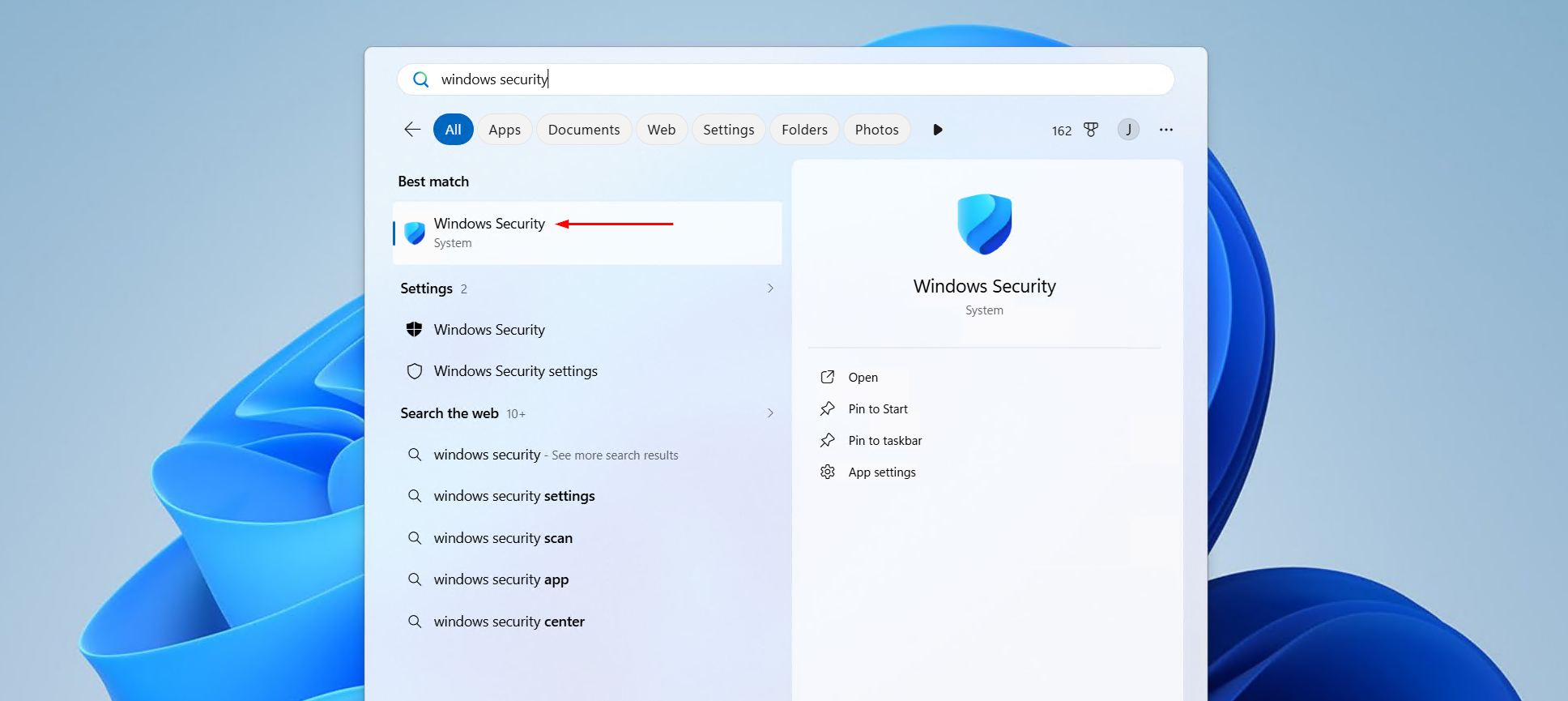Select the All filter tab
Image resolution: width=1568 pixels, height=701 pixels.
(x=453, y=130)
